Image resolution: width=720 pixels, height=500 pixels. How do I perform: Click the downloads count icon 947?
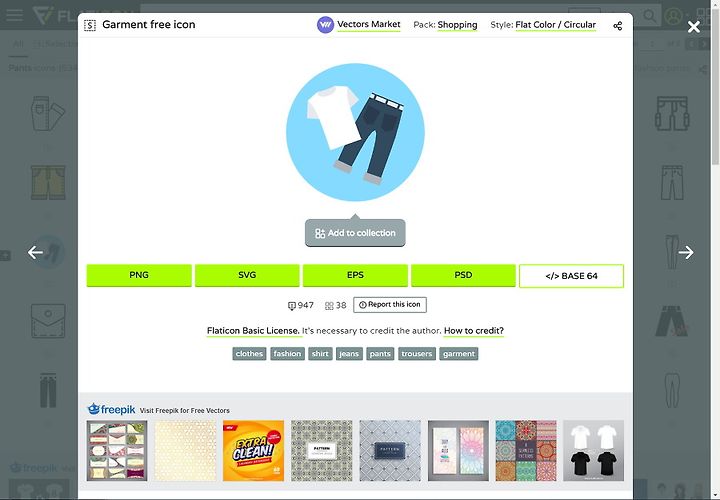292,306
